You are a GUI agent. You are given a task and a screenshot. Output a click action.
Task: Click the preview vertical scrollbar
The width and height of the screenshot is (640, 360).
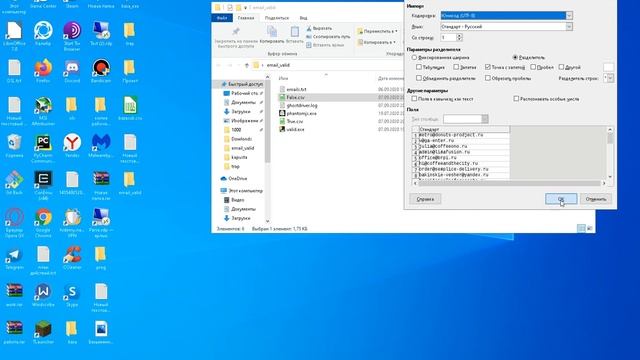610,153
